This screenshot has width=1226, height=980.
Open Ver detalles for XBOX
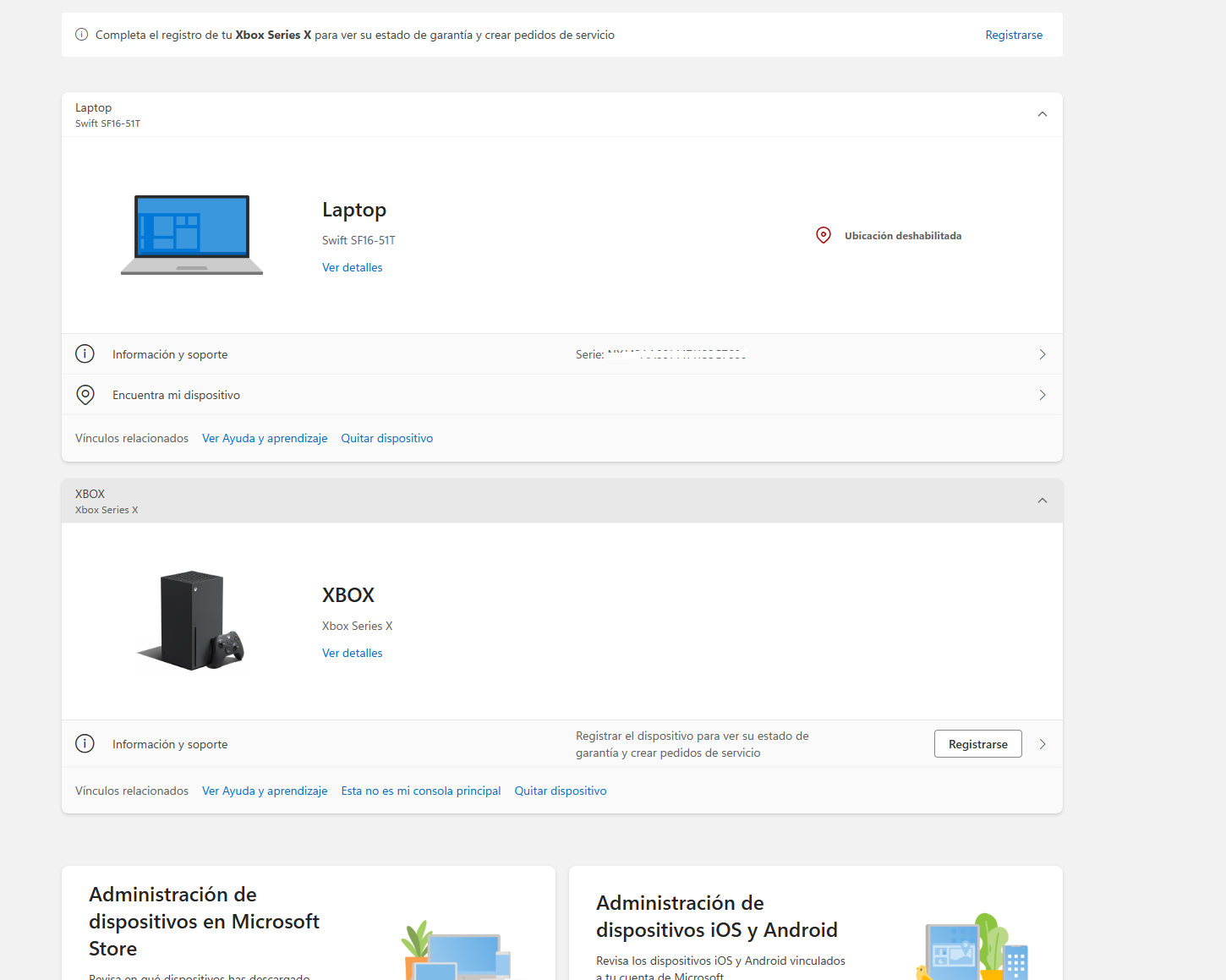click(352, 653)
